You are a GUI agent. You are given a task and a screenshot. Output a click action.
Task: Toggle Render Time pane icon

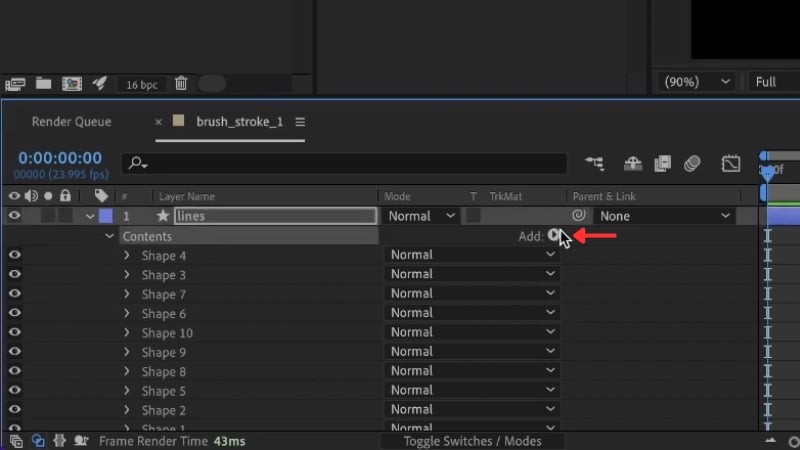(x=81, y=440)
